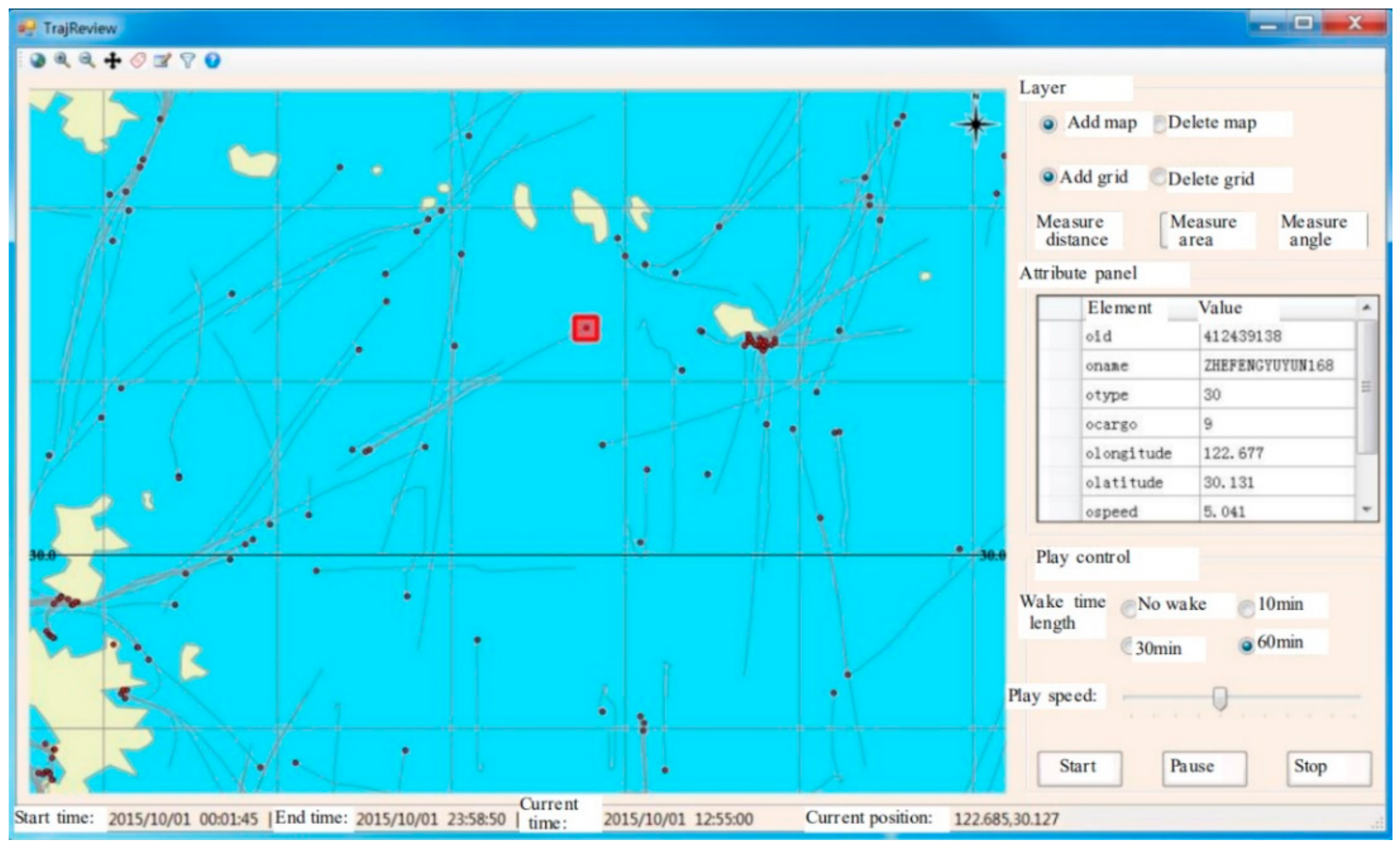This screenshot has width=1400, height=848.
Task: Select the zoom in magnifier tool
Action: tap(62, 60)
